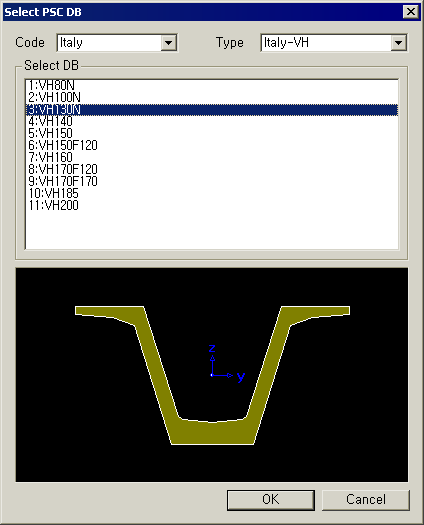
Task: Click the Italy-VH type combo box field
Action: 334,43
